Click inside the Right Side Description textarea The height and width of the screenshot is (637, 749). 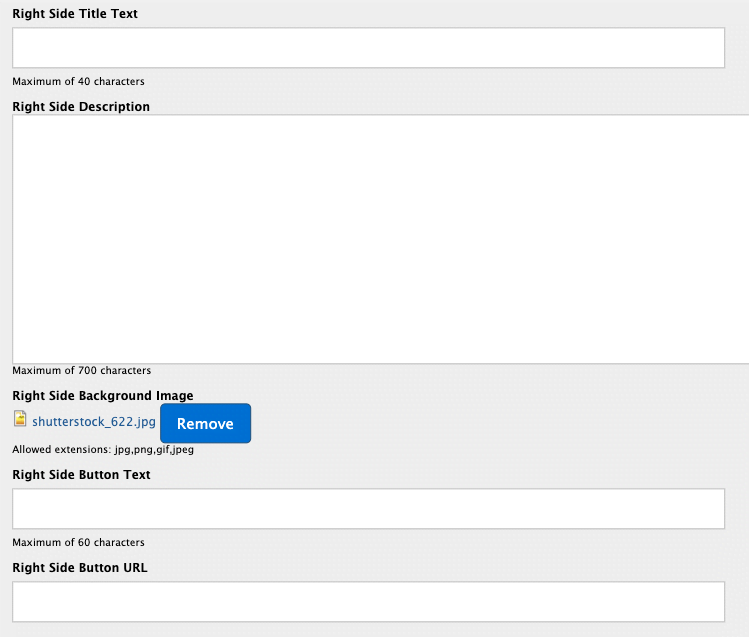380,239
